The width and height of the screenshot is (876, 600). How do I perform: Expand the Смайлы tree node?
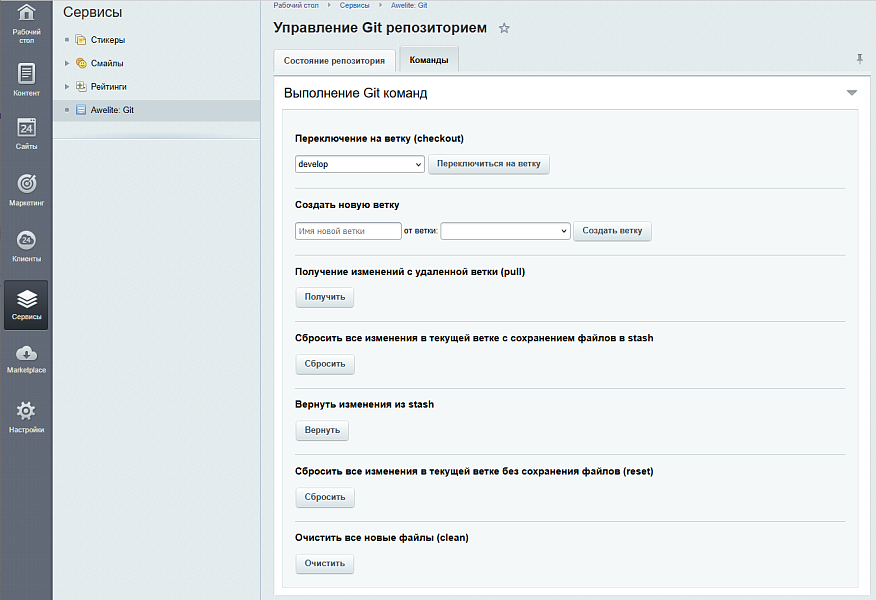click(67, 63)
